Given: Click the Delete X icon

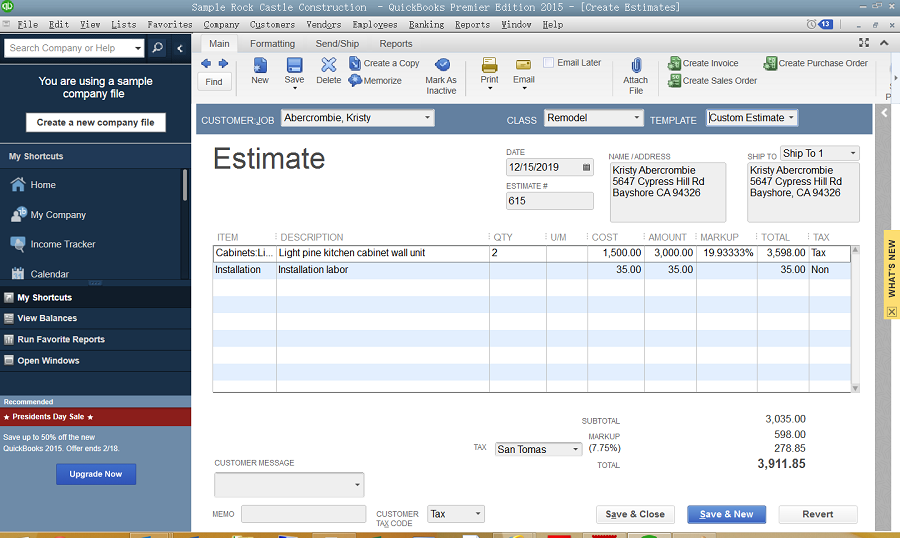Looking at the screenshot, I should coord(328,65).
